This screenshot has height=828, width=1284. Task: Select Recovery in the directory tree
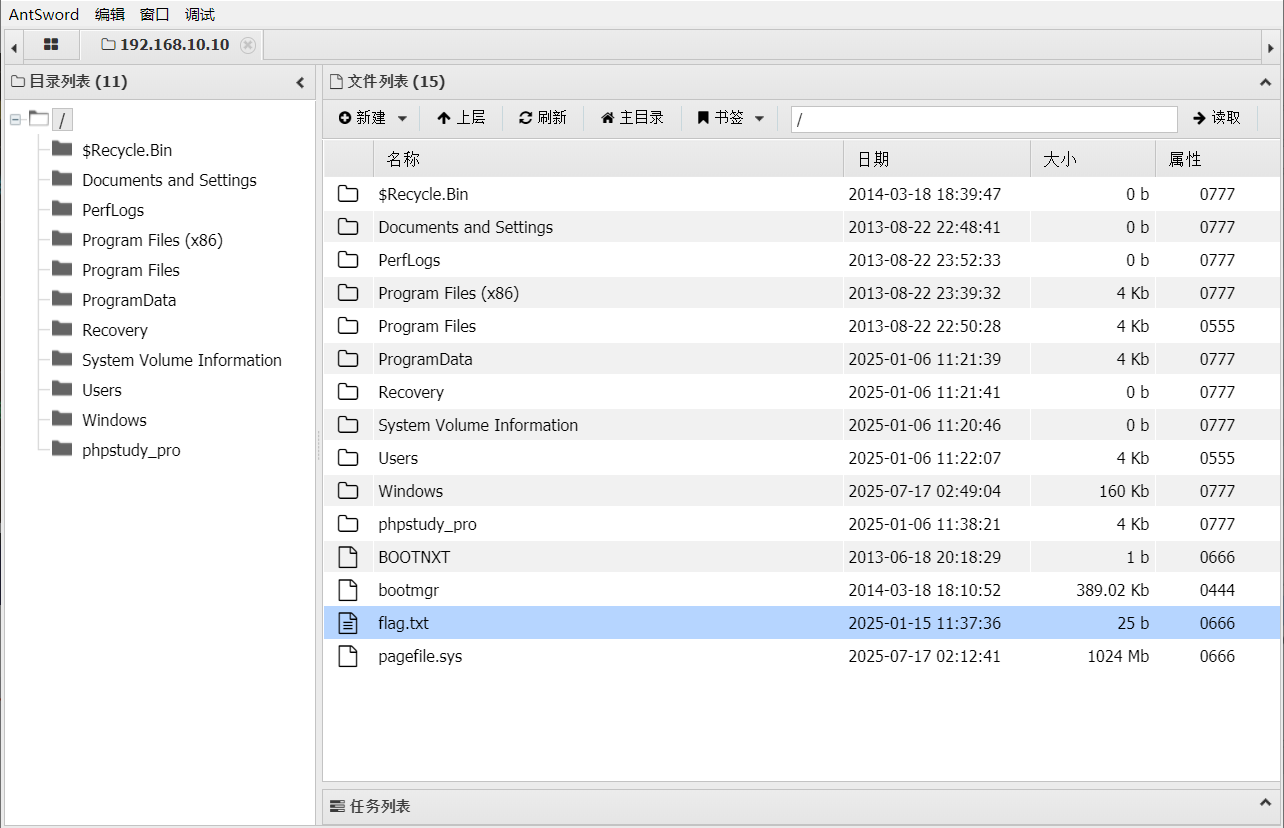[x=115, y=330]
